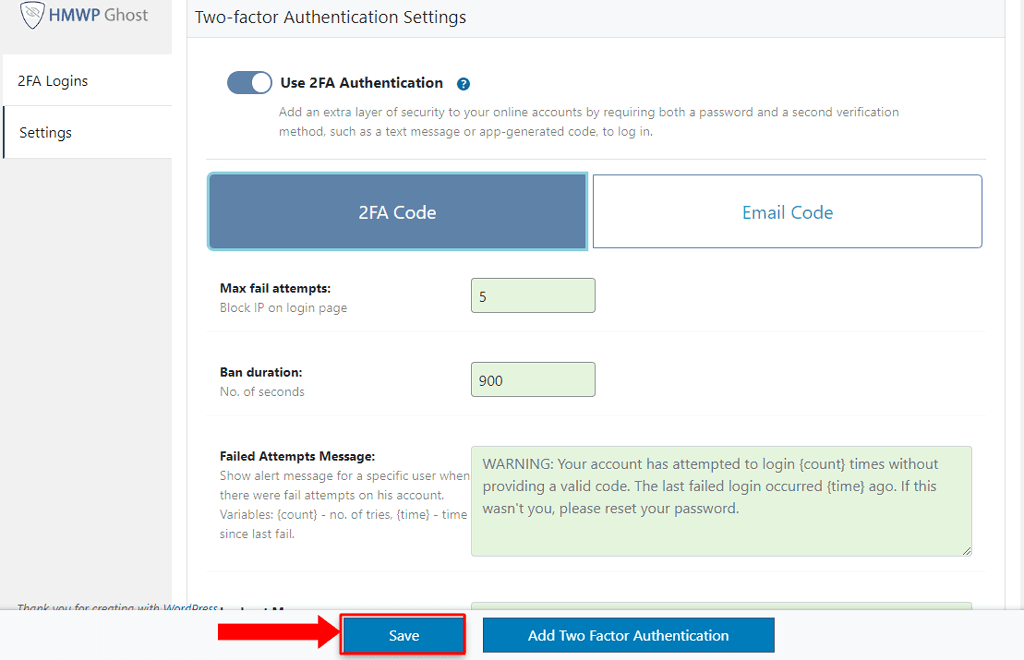Select the 2FA Code tab
Image resolution: width=1024 pixels, height=660 pixels.
point(397,212)
